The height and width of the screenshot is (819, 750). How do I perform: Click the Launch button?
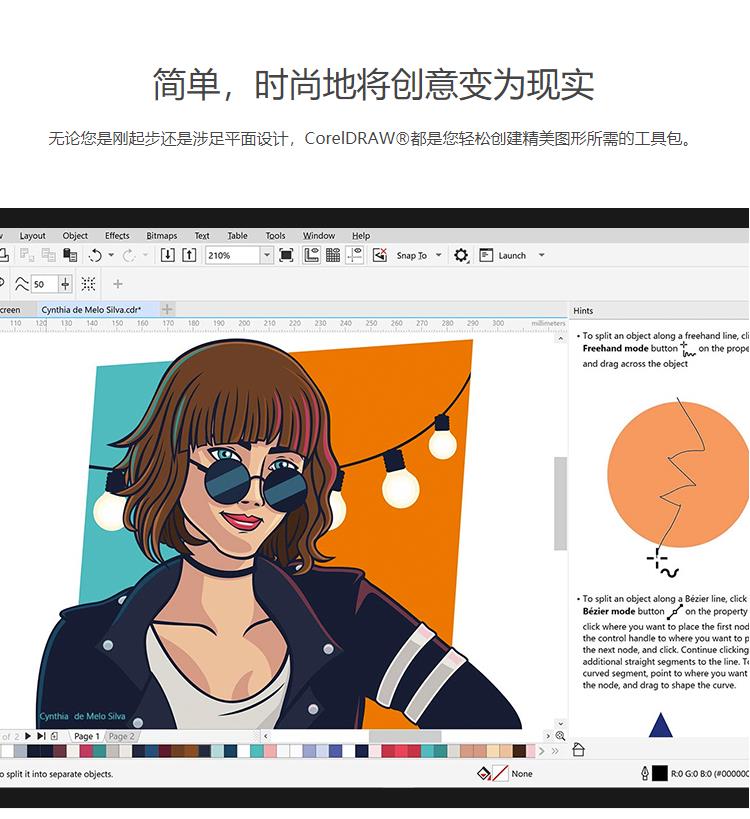tap(503, 255)
